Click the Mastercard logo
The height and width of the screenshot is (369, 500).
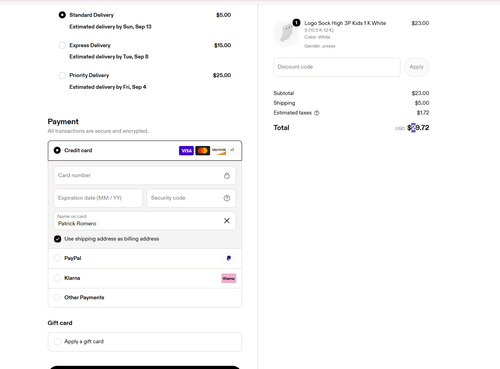click(203, 151)
